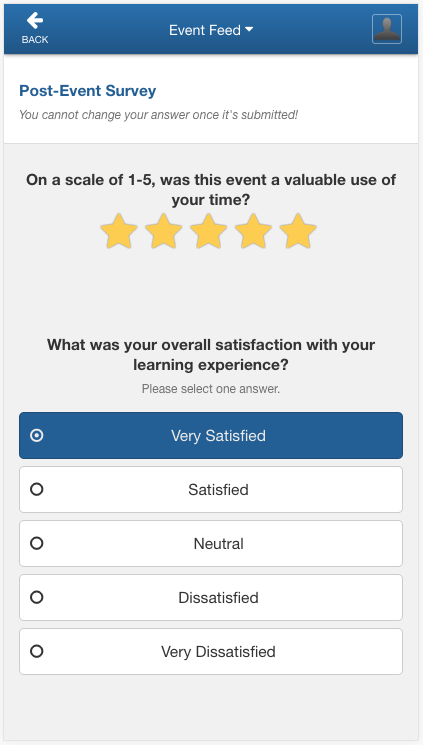Click the BACK label text
This screenshot has height=745, width=423.
click(x=35, y=39)
